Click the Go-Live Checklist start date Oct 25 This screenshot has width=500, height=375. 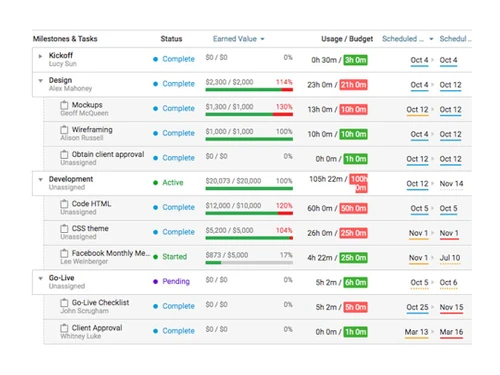point(417,307)
